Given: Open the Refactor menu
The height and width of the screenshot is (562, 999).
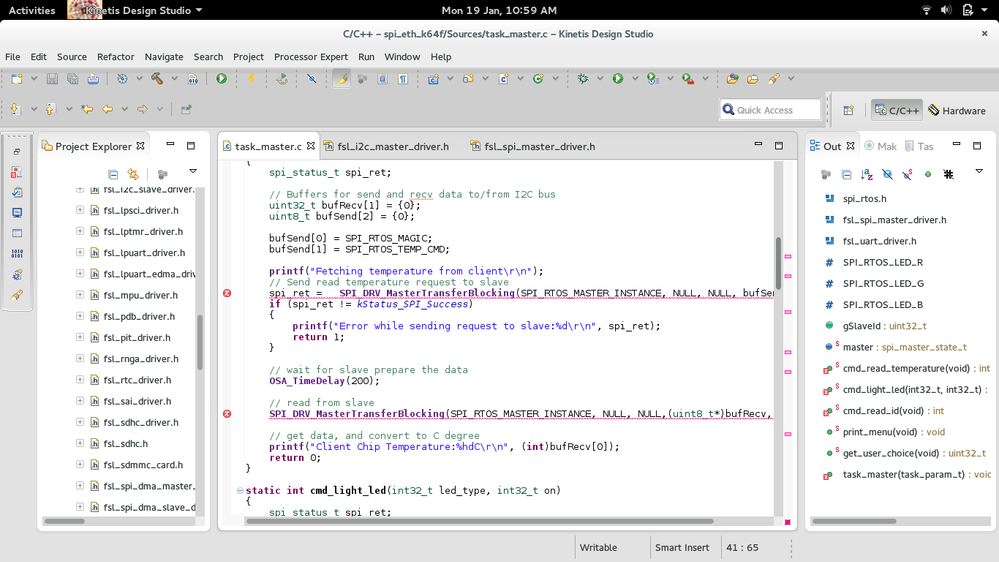Looking at the screenshot, I should [115, 57].
